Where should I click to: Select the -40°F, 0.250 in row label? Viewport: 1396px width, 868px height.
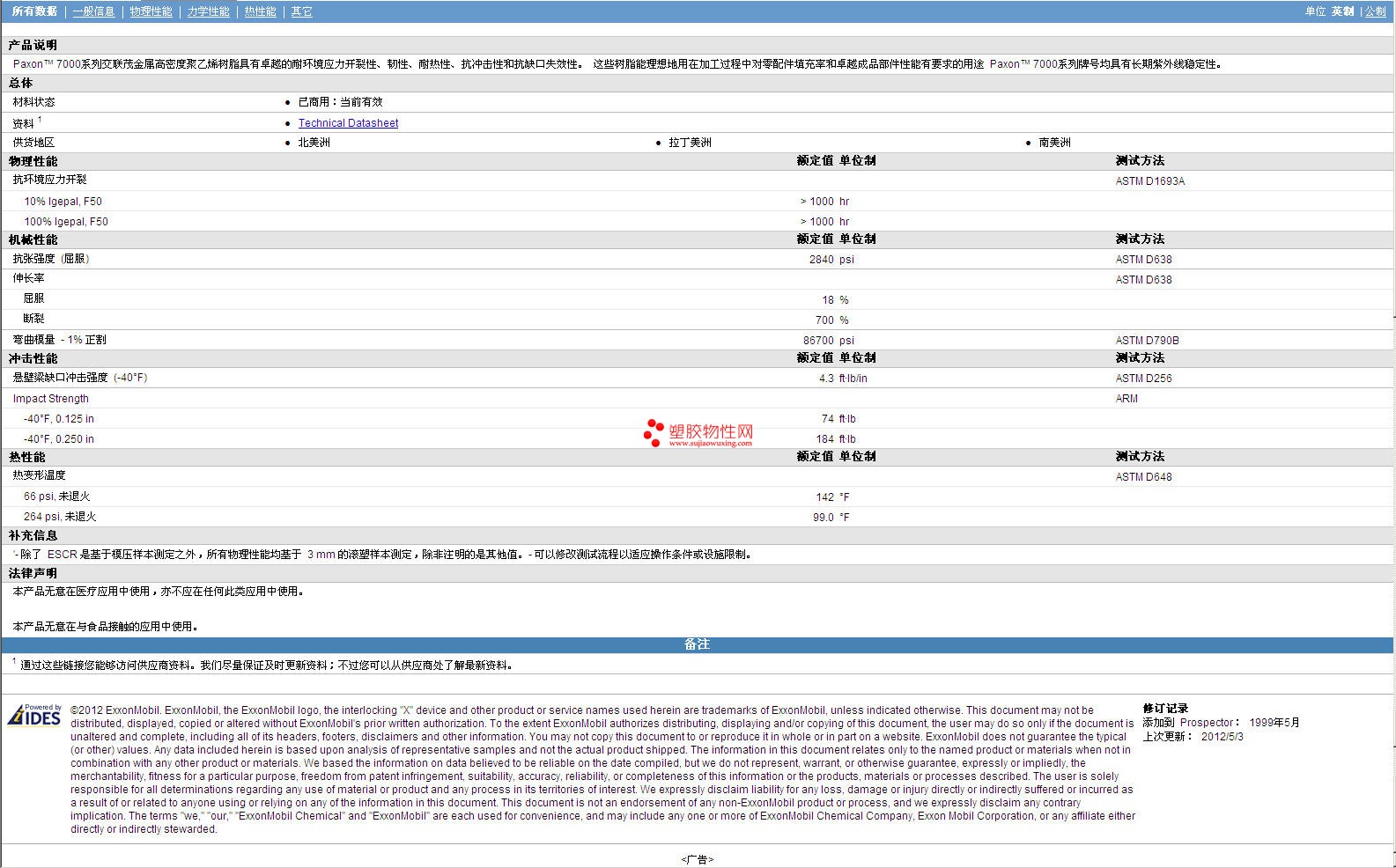pos(59,439)
